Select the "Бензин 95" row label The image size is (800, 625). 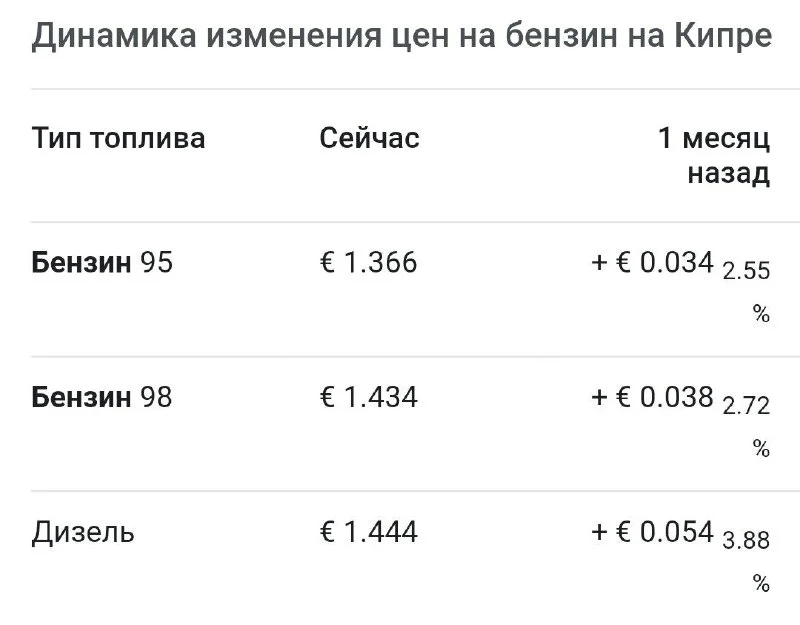[x=102, y=263]
